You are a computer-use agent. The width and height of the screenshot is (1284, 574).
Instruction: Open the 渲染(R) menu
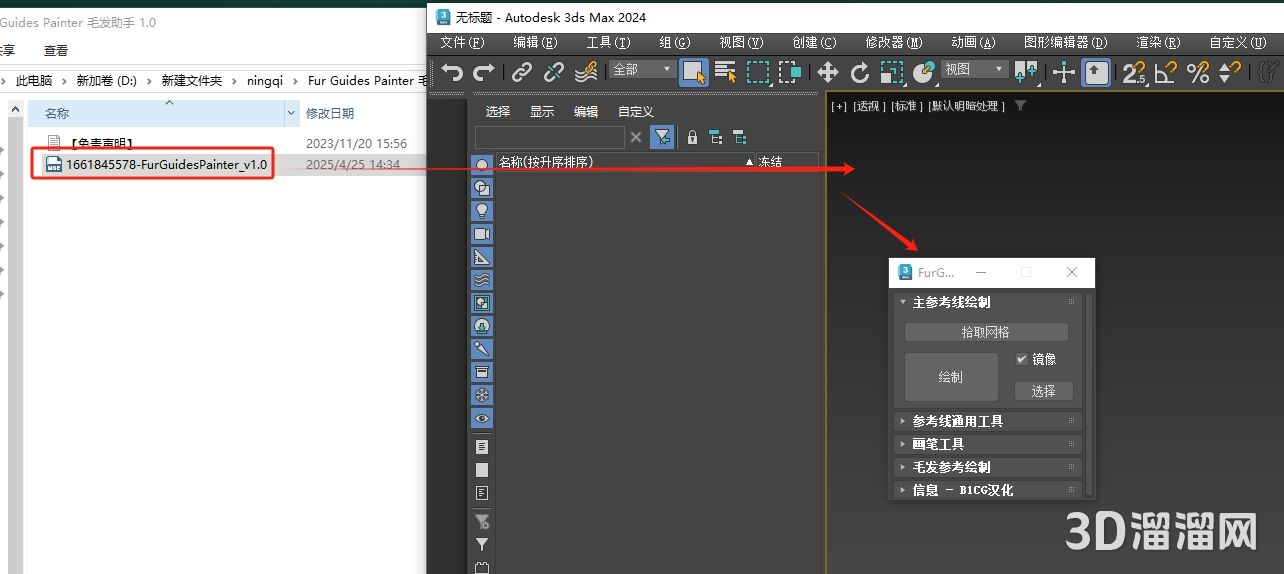[x=1158, y=43]
